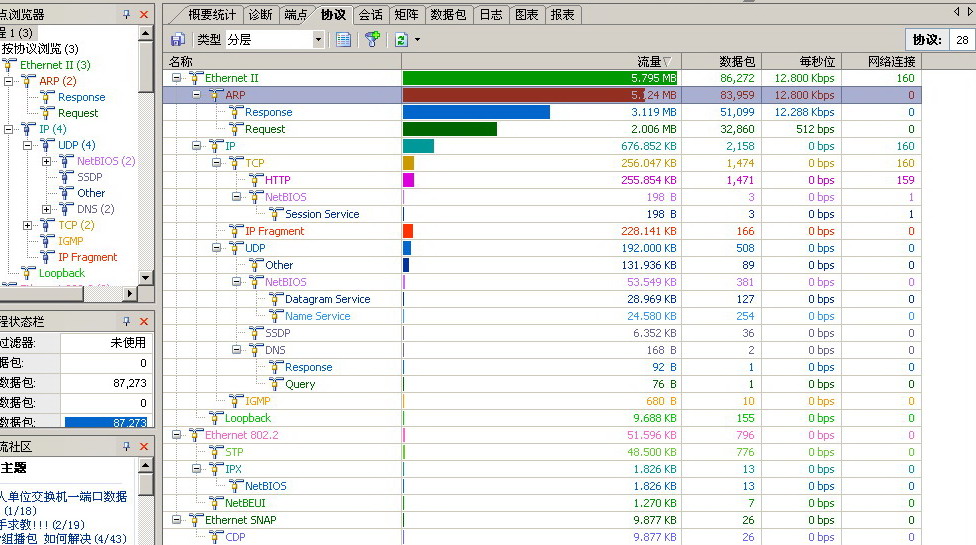Switch to the 概要统计 tab
The image size is (976, 545).
coord(212,14)
